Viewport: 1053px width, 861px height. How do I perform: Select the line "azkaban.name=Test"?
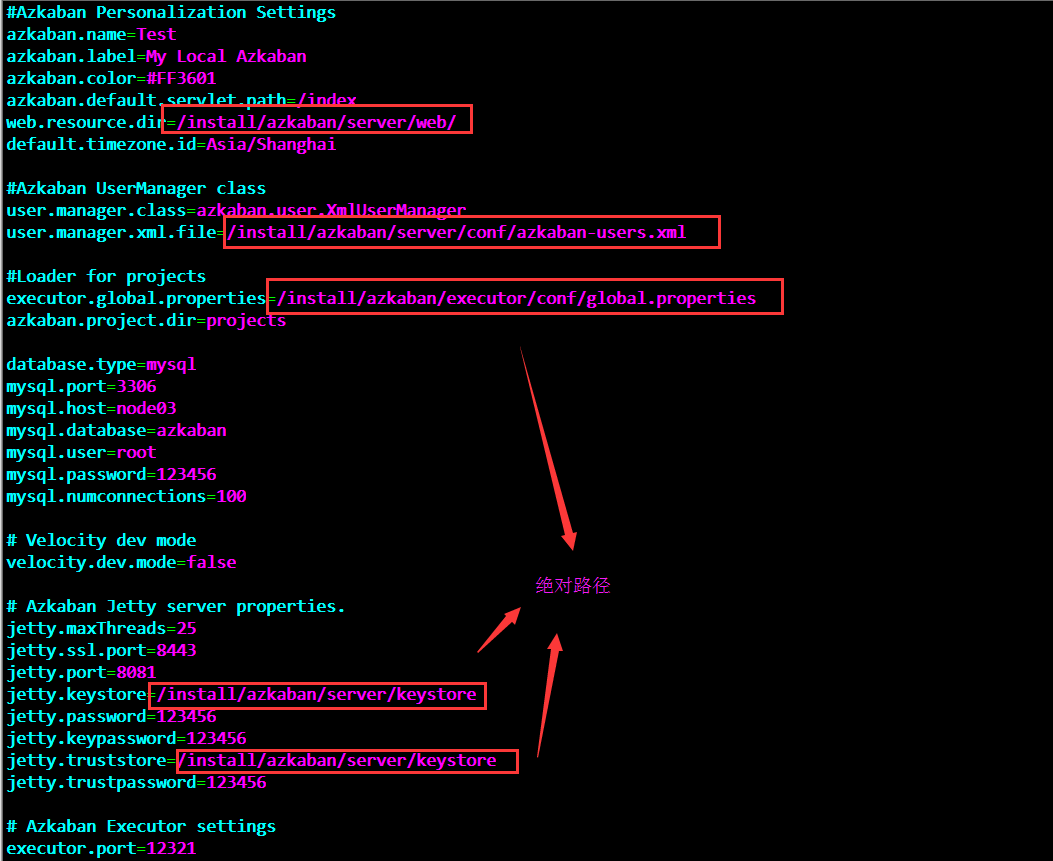point(91,34)
